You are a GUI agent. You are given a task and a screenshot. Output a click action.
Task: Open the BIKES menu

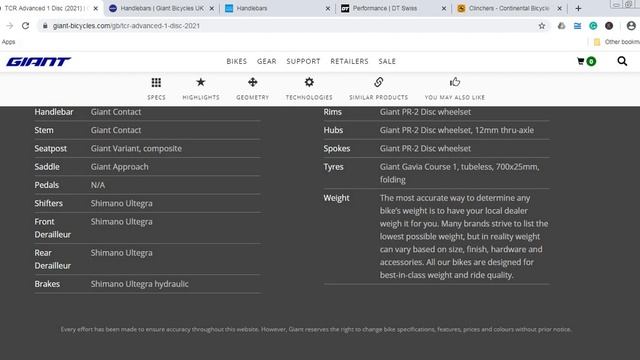point(237,61)
